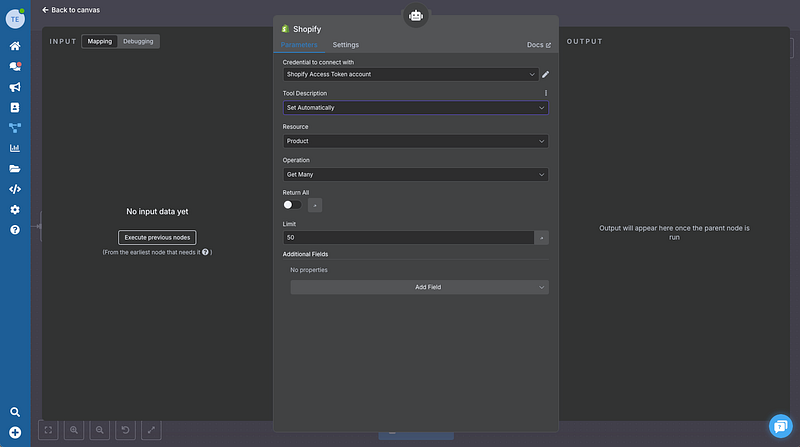Expand the Resource dropdown showing Product

point(415,141)
